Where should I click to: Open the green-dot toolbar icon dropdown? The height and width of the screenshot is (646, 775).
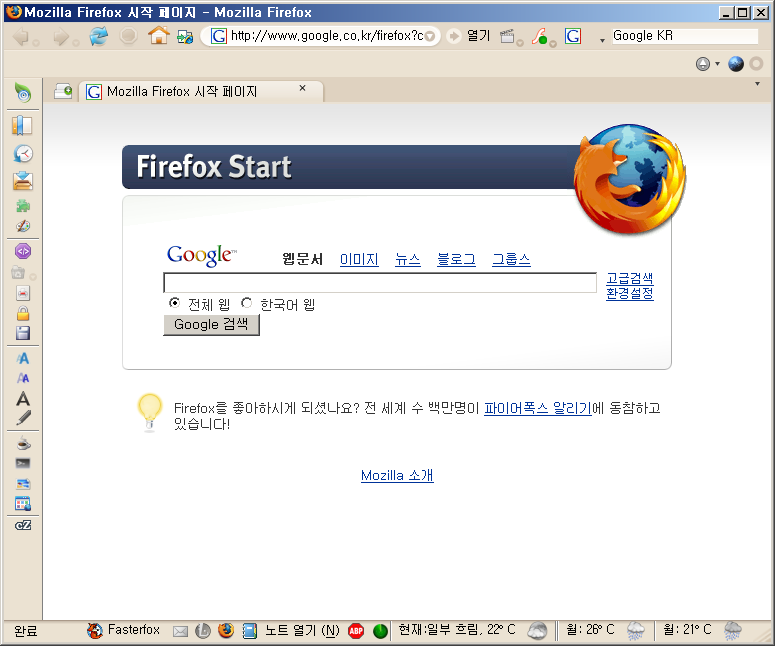[x=553, y=43]
